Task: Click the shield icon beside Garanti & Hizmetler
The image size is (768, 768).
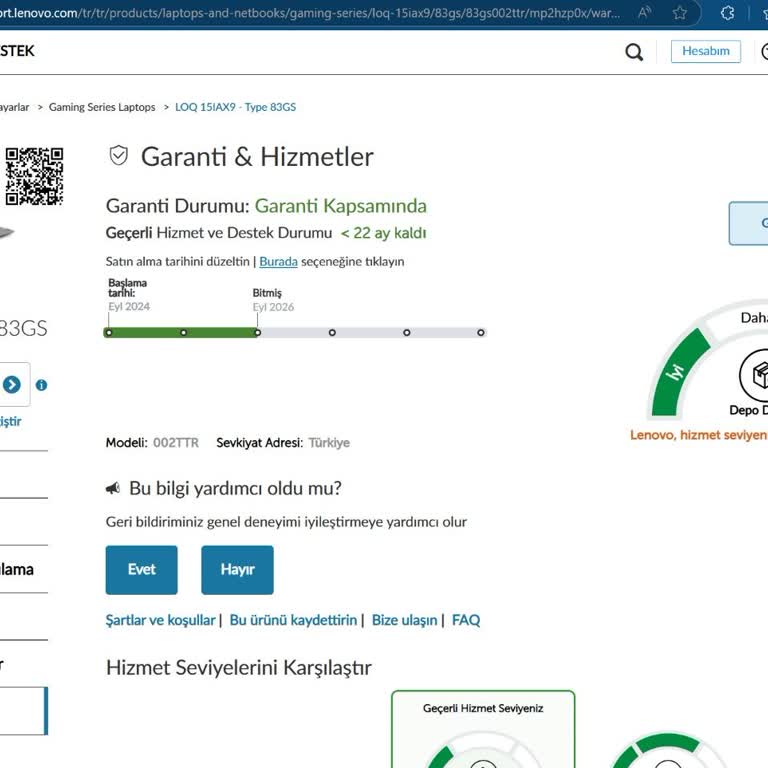Action: [119, 156]
